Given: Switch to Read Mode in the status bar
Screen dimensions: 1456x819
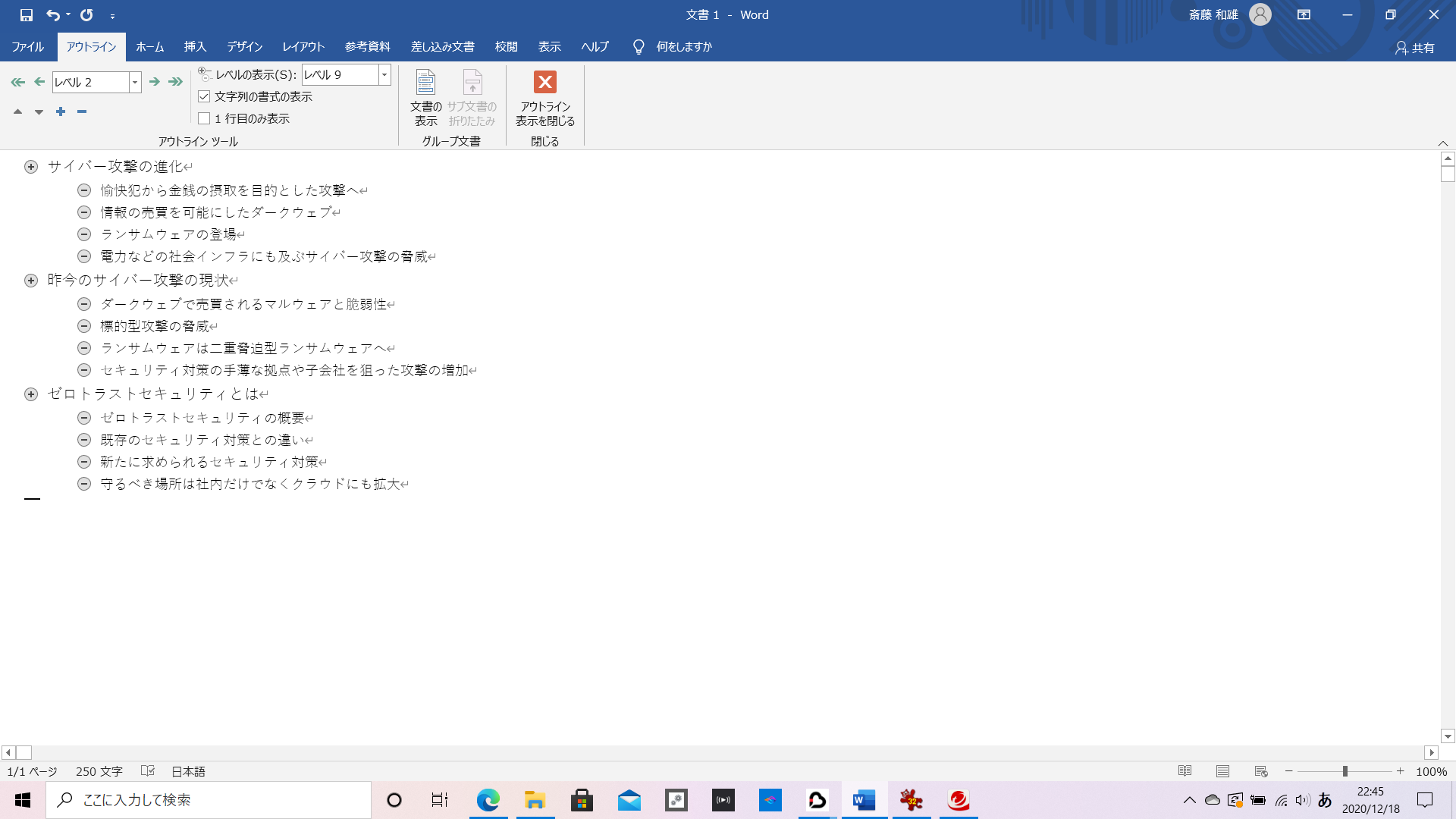Looking at the screenshot, I should 1185,771.
